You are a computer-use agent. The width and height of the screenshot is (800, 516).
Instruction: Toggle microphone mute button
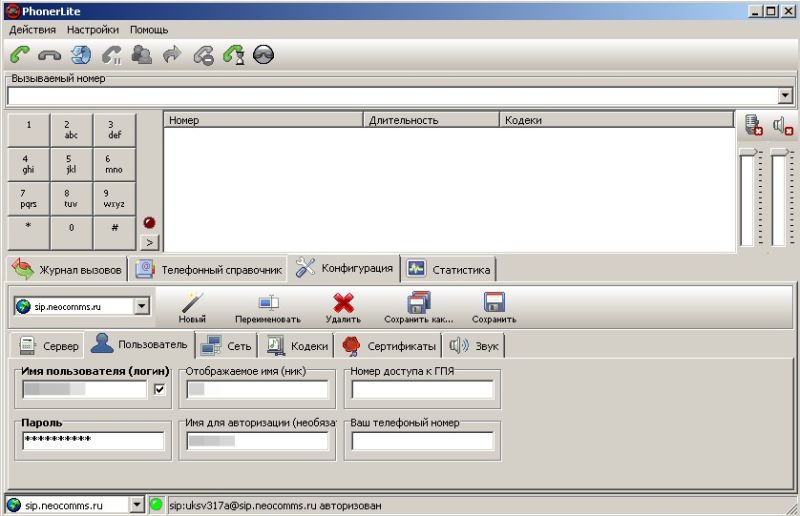click(753, 124)
